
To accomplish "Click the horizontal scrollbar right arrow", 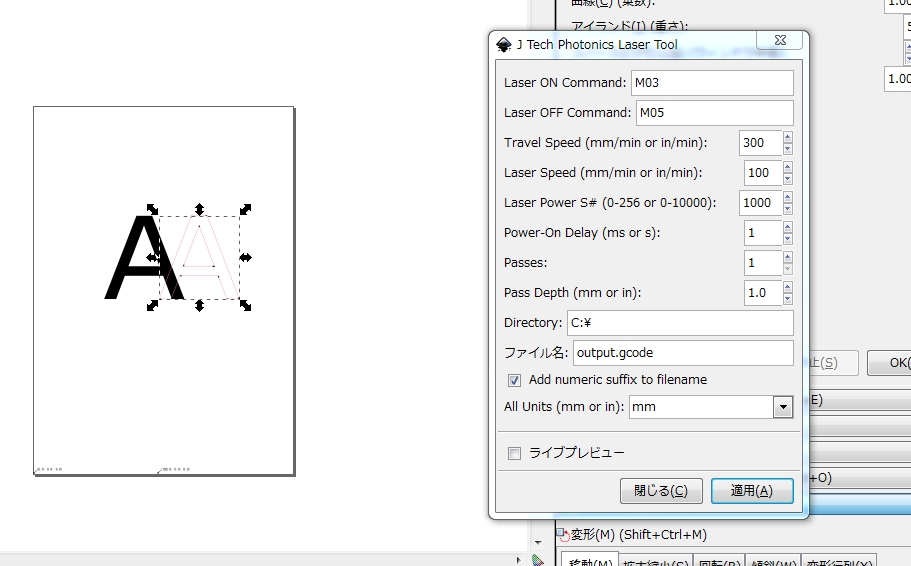I will tap(518, 560).
